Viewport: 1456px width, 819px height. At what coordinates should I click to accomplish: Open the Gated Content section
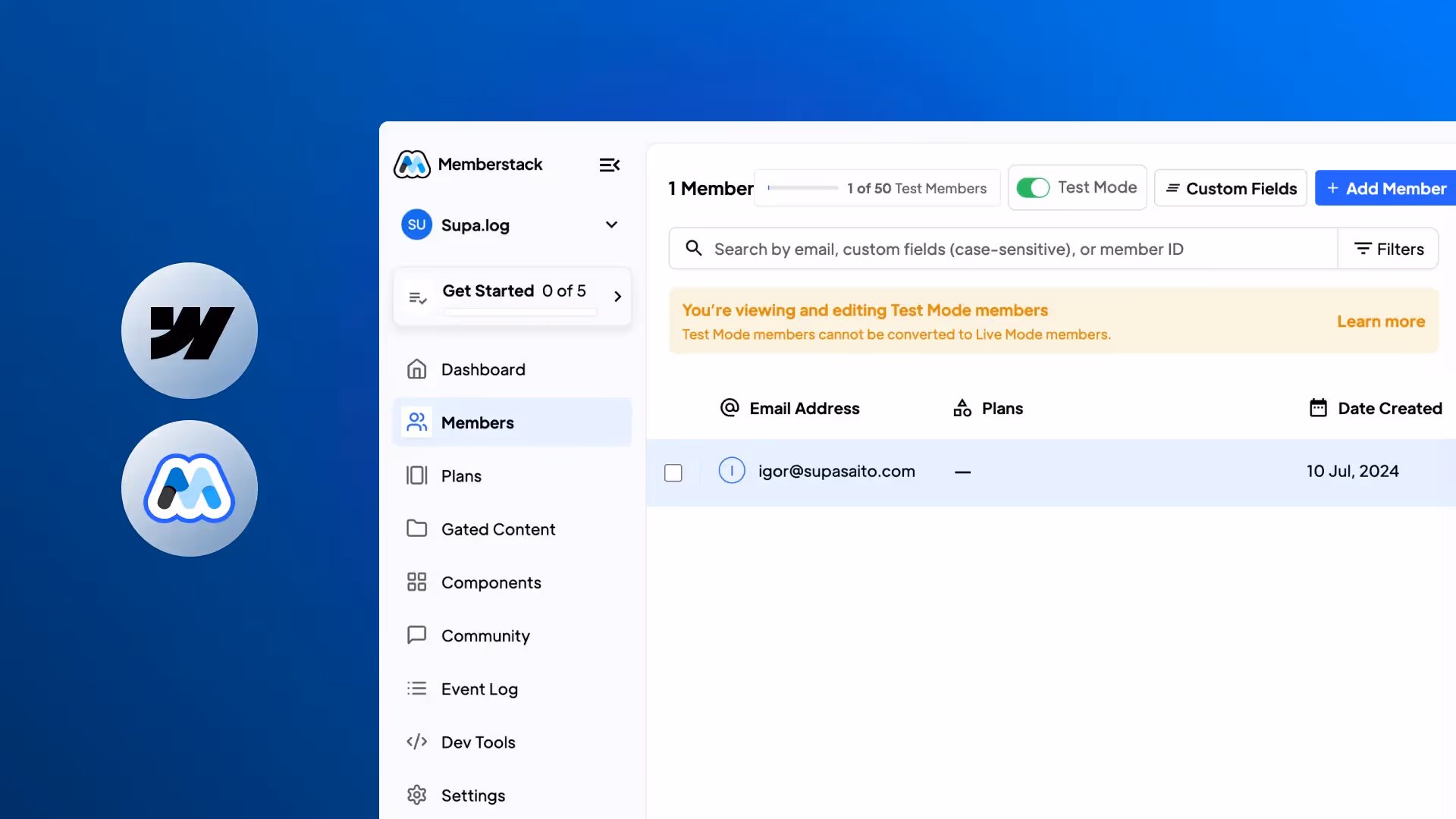[497, 529]
